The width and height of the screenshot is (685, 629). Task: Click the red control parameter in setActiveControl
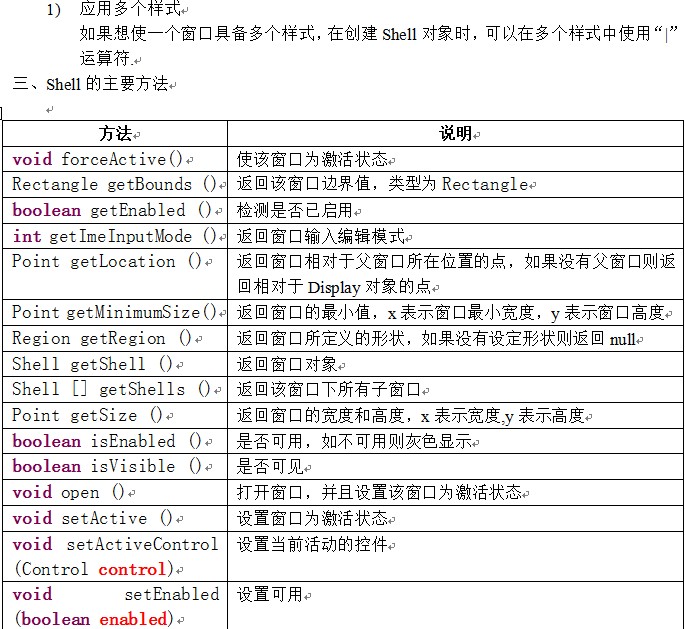click(x=131, y=569)
